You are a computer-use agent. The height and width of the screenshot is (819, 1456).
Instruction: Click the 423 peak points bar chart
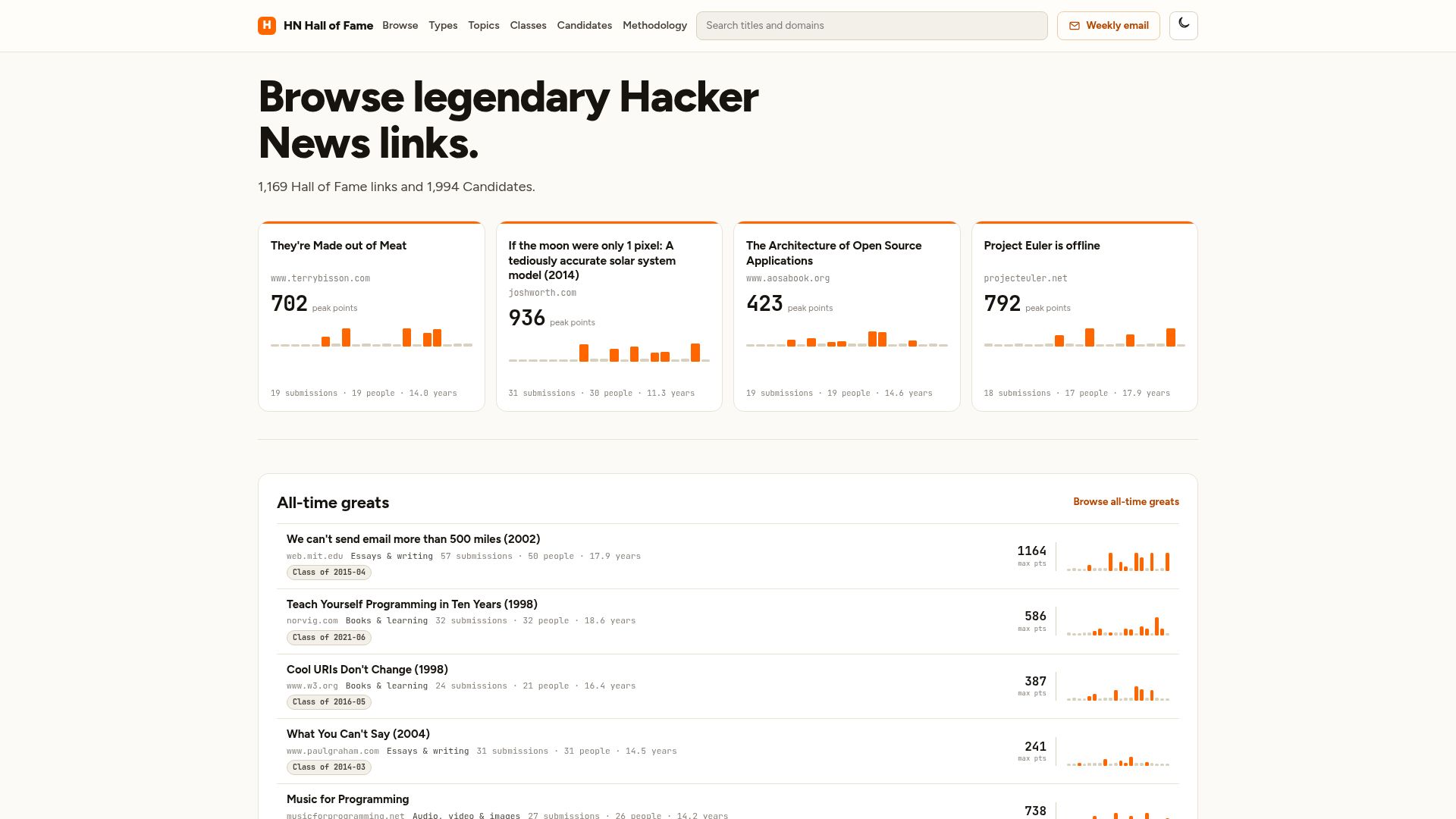point(847,337)
